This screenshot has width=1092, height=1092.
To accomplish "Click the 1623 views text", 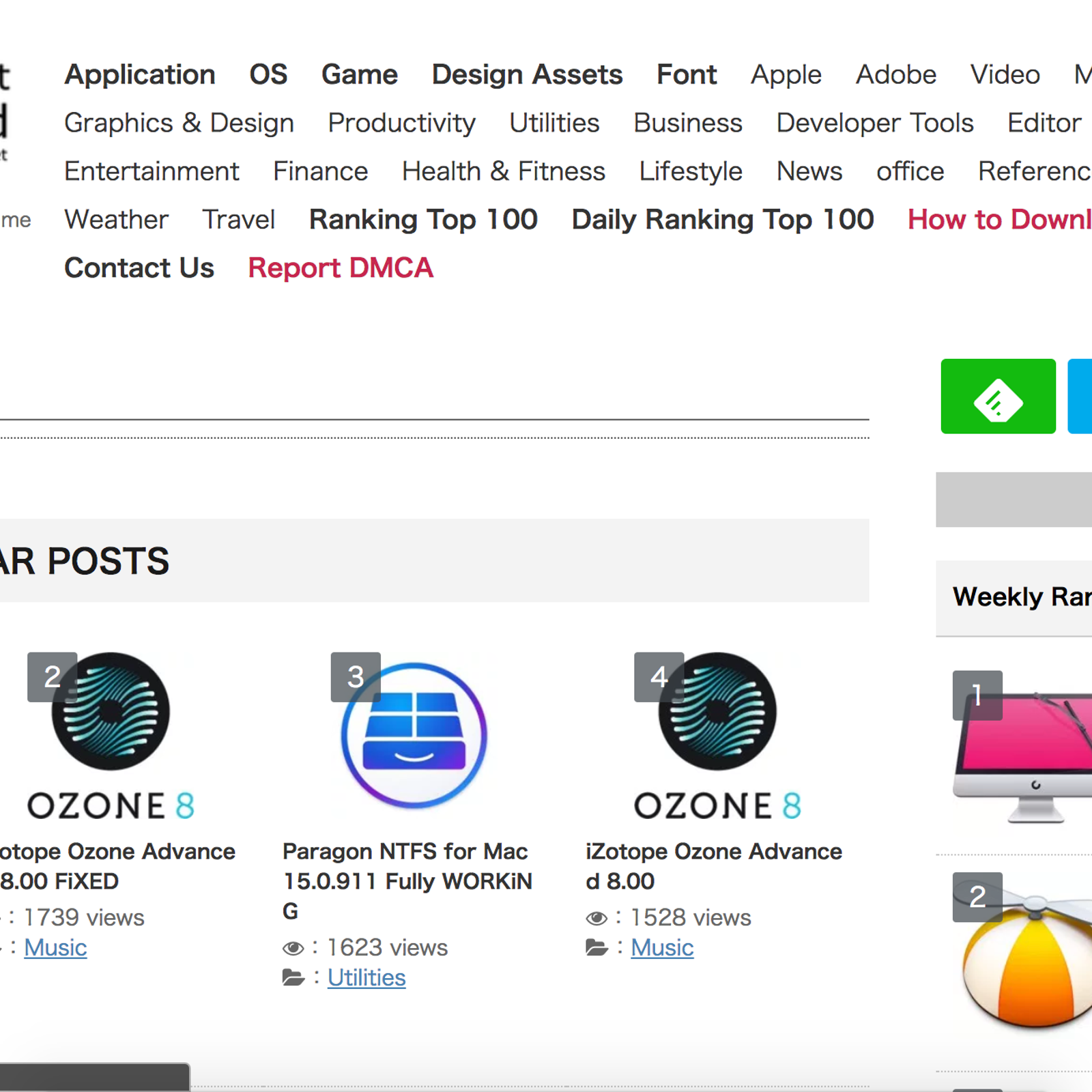I will (x=387, y=947).
